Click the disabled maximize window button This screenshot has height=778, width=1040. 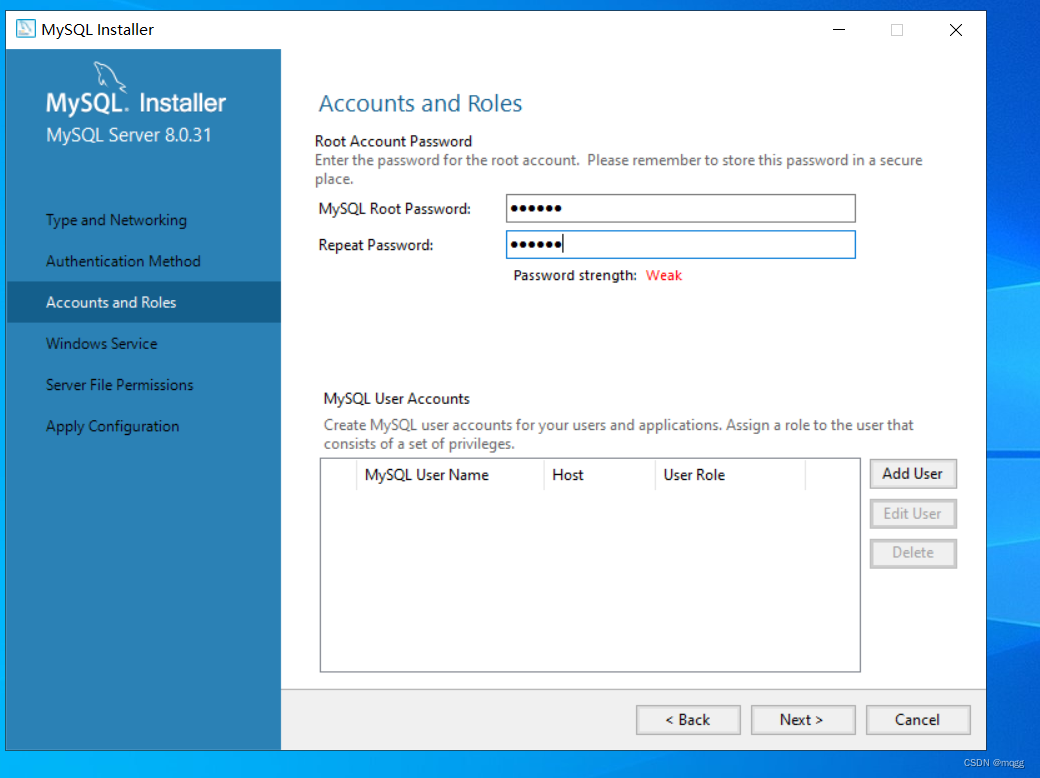[897, 30]
